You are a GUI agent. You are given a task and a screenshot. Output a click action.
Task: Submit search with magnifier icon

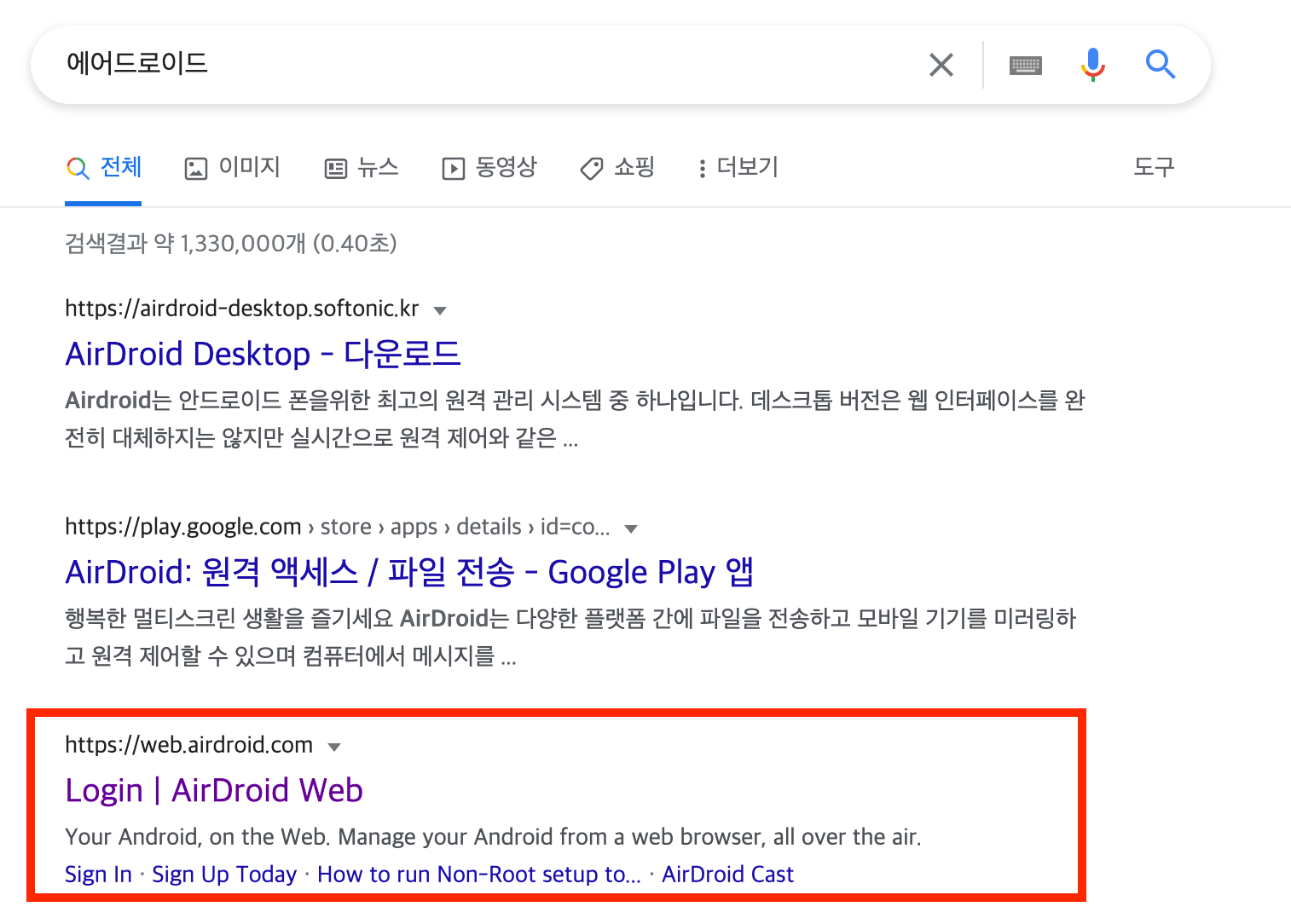coord(1160,64)
